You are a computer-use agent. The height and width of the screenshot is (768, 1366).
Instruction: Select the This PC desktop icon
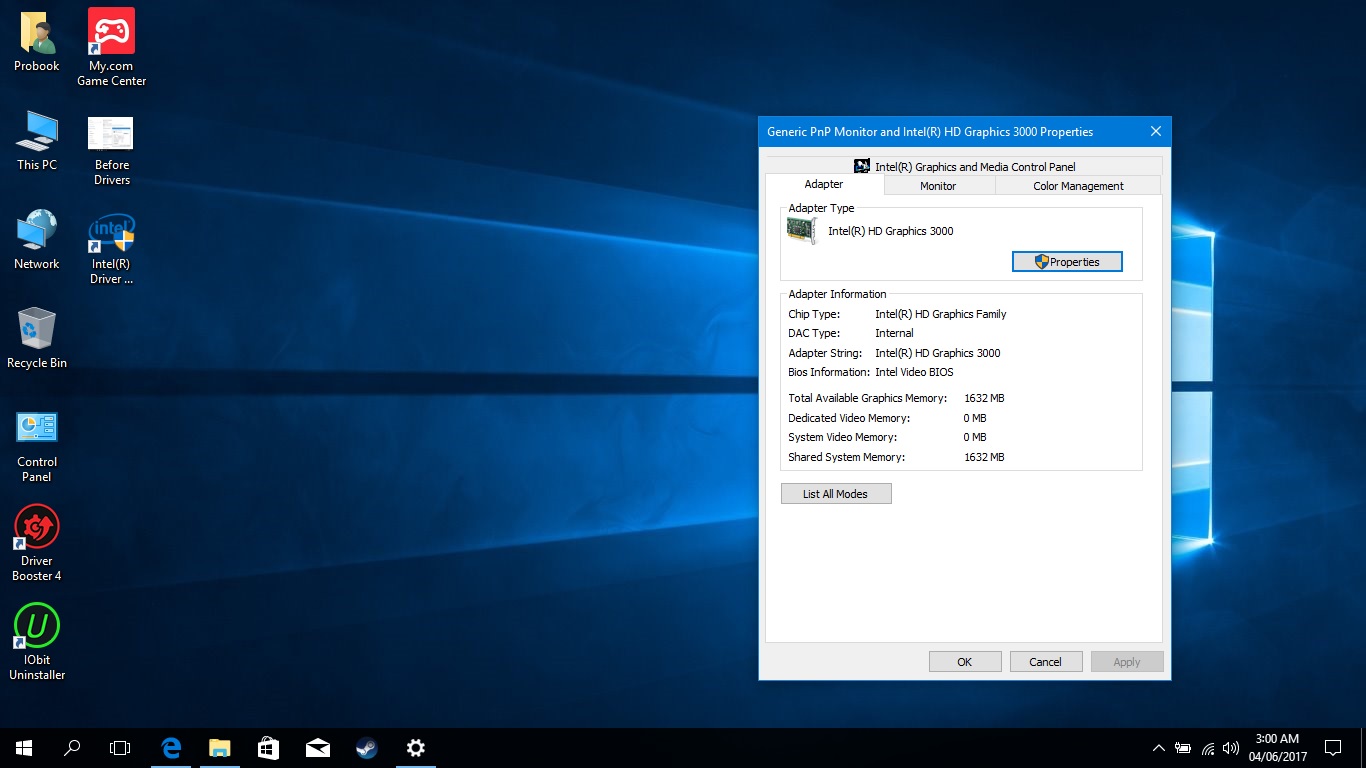coord(37,140)
